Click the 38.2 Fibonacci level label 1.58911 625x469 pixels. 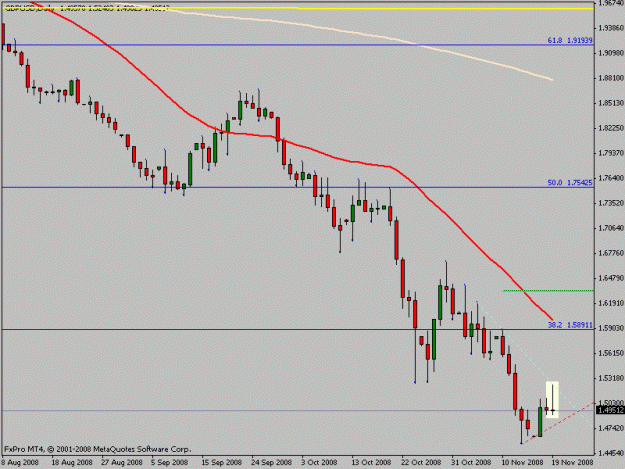point(570,325)
